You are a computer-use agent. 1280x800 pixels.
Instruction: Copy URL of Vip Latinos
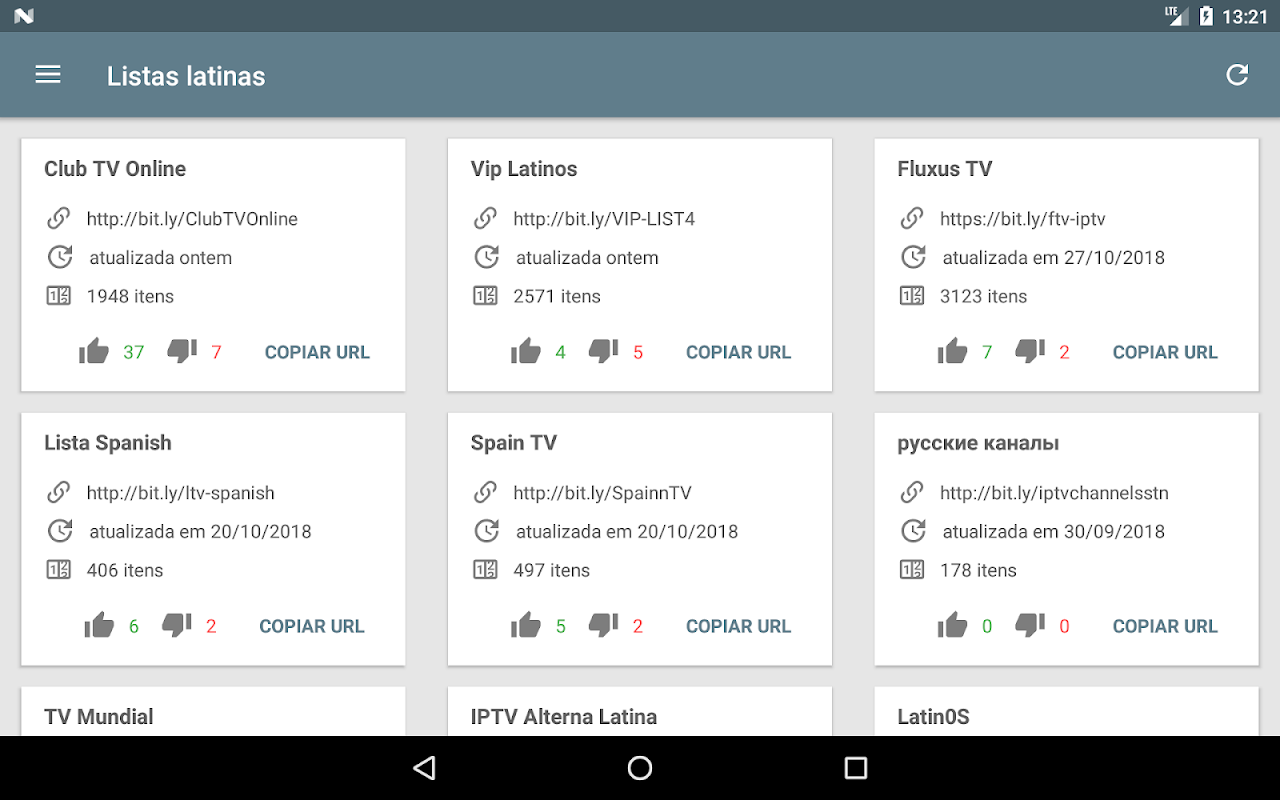[738, 352]
